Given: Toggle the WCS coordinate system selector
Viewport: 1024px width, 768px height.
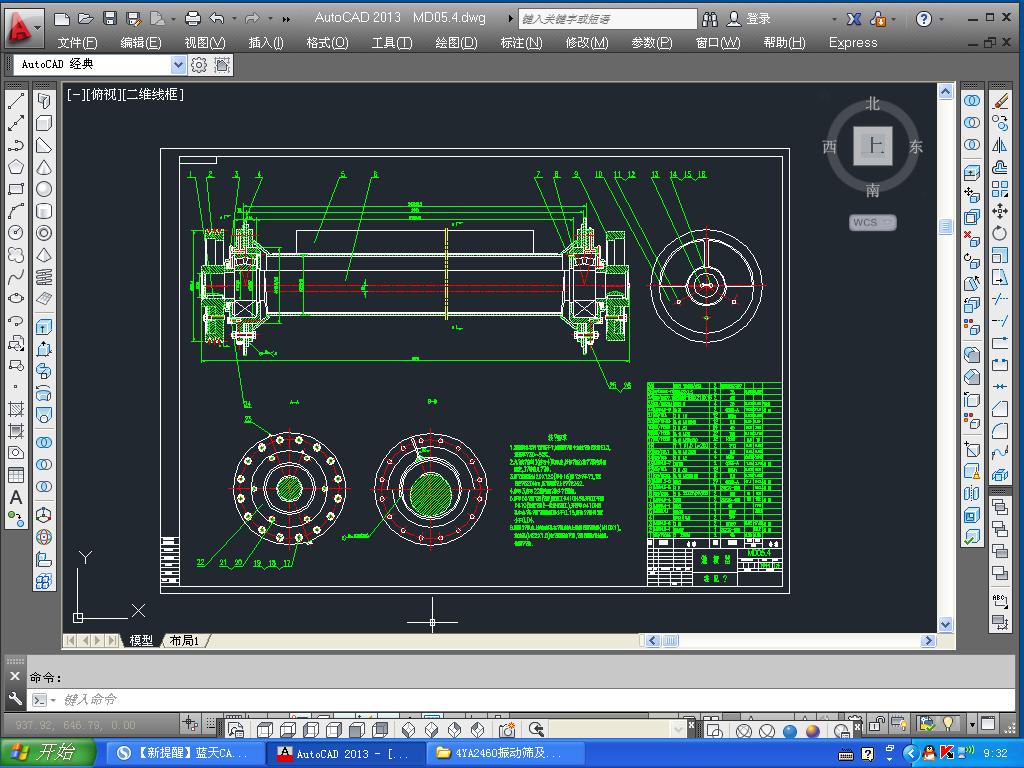Looking at the screenshot, I should [873, 223].
